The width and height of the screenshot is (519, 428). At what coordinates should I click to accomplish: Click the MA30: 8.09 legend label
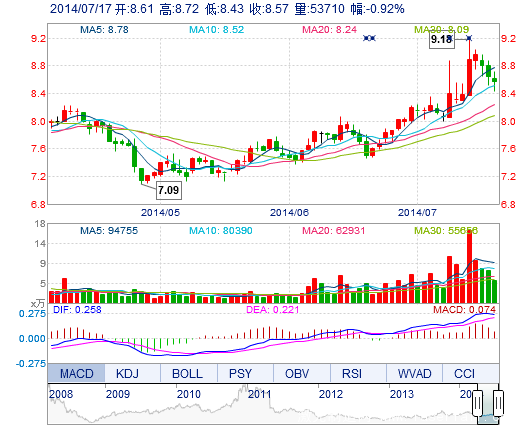click(441, 30)
